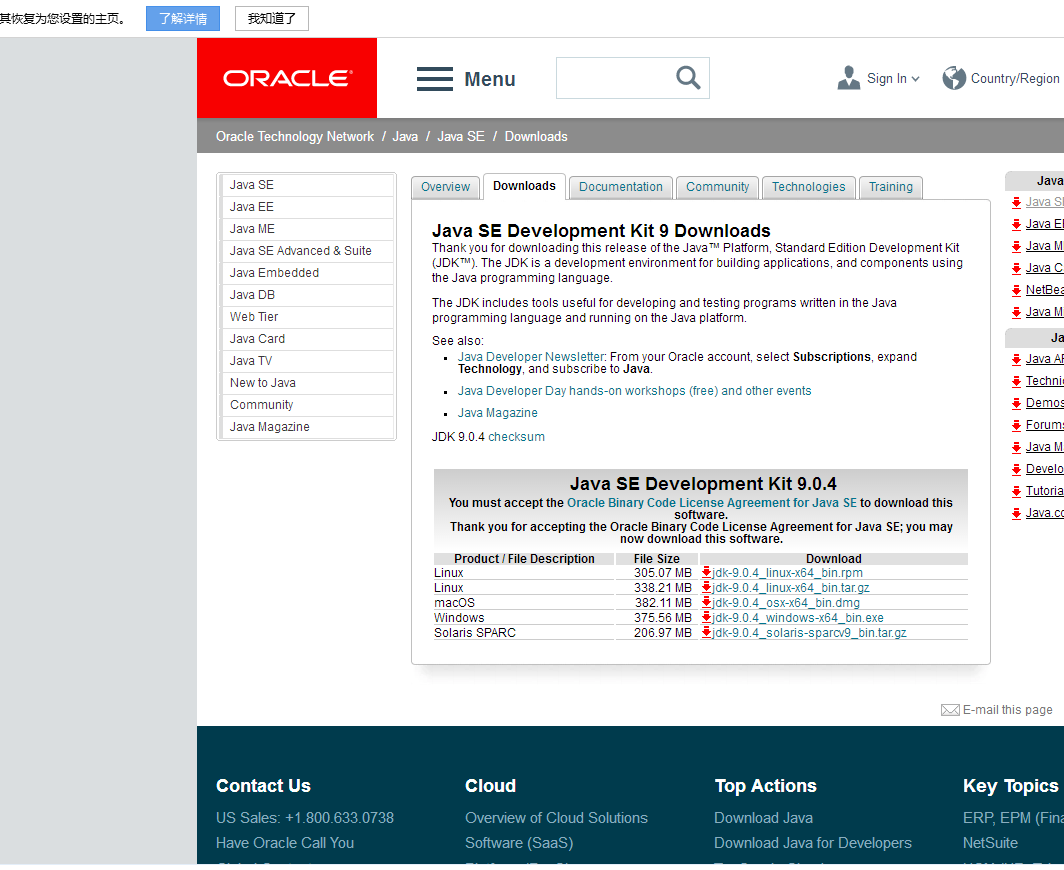Image resolution: width=1064 pixels, height=870 pixels.
Task: Expand the Sign In dropdown
Action: click(x=915, y=79)
